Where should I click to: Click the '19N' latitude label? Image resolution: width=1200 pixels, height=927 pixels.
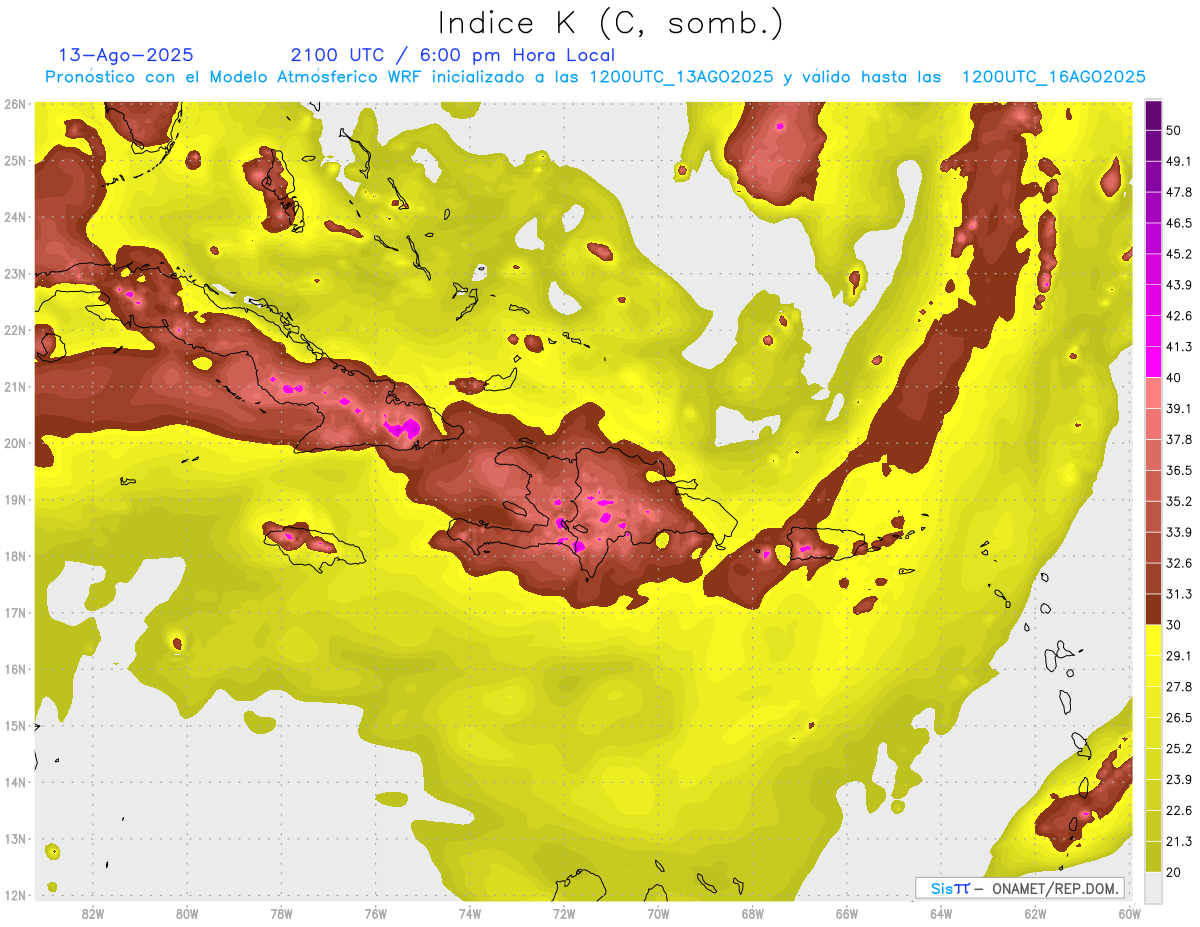coord(15,500)
